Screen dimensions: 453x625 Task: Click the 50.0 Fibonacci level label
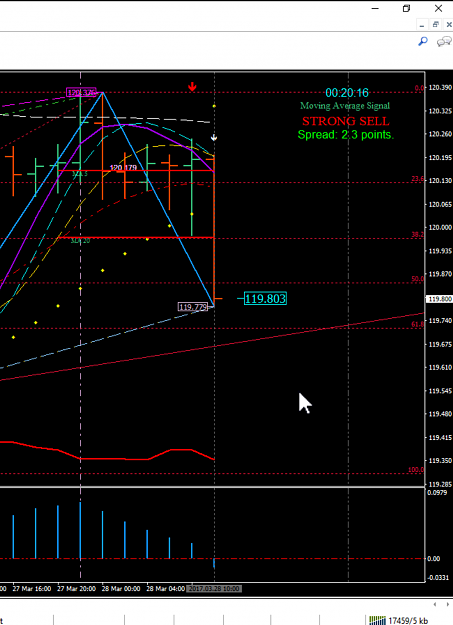418,279
